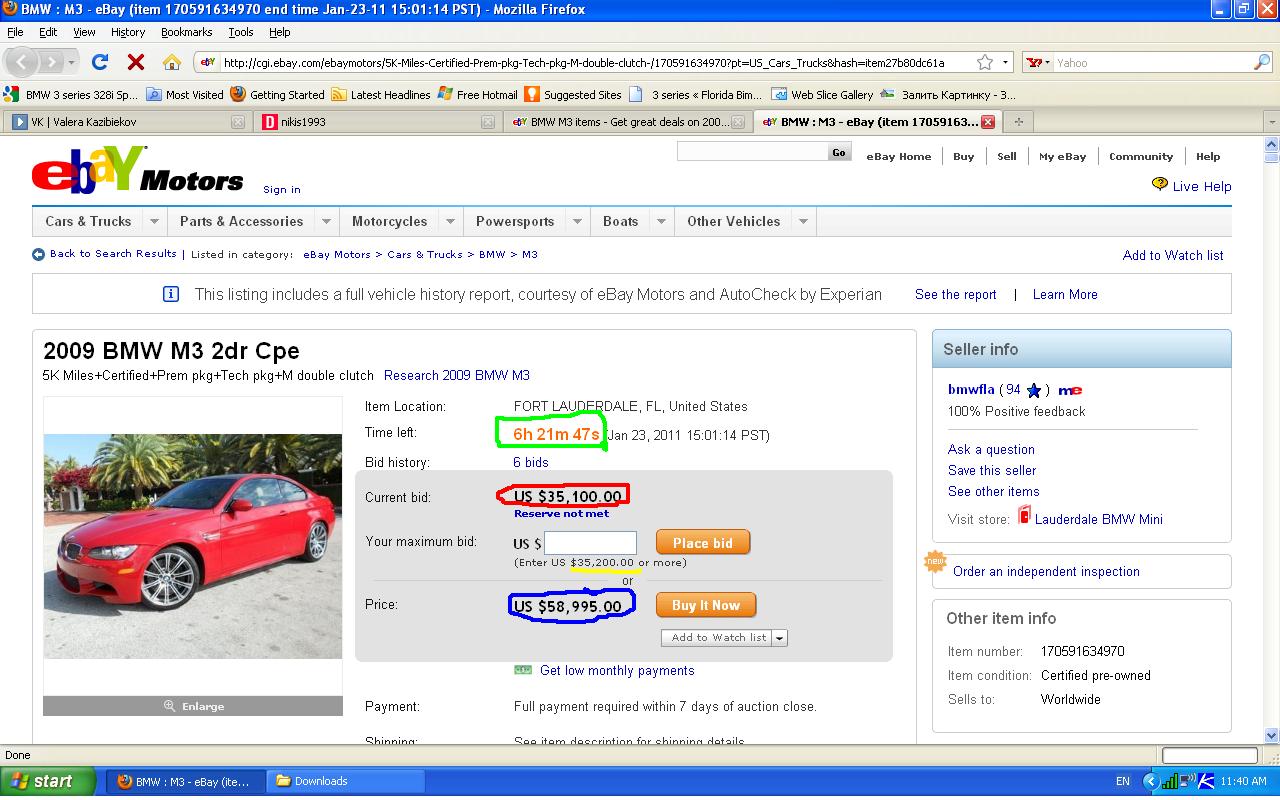Click the low monthly payments money icon
The image size is (1280, 800).
(523, 670)
